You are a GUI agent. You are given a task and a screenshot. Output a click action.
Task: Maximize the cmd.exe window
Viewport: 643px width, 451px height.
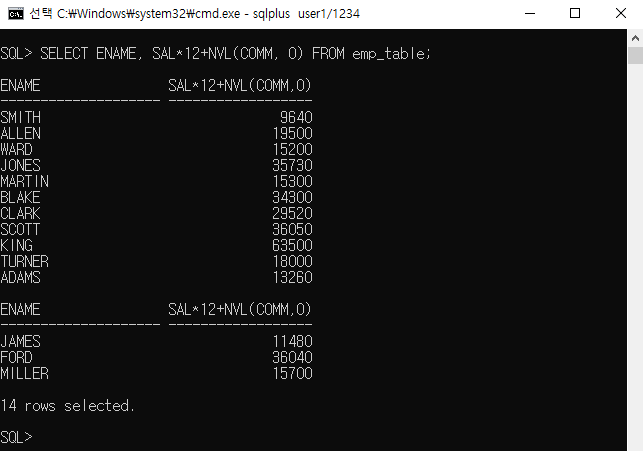pos(575,14)
